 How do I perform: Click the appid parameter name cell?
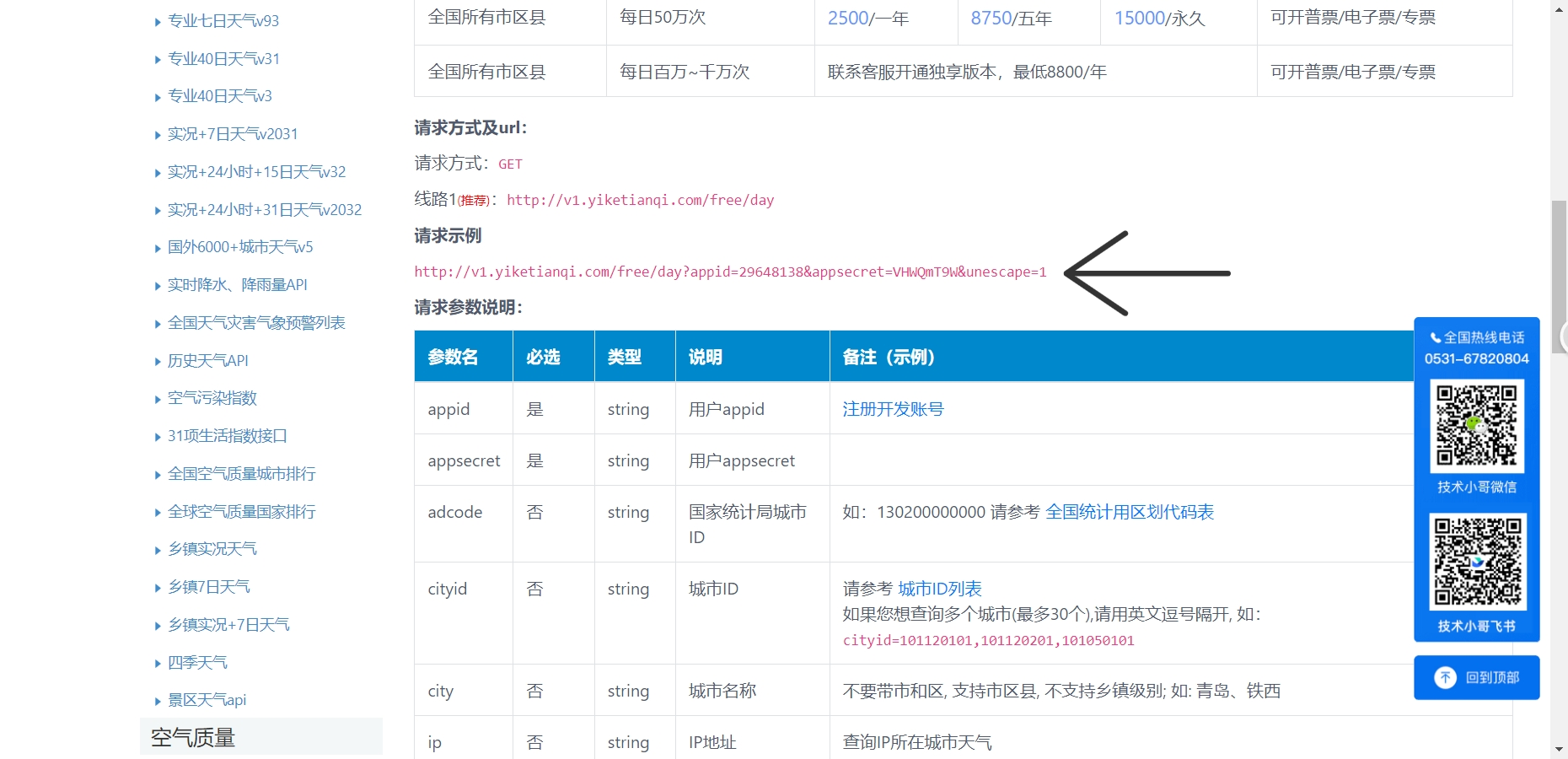coord(464,409)
